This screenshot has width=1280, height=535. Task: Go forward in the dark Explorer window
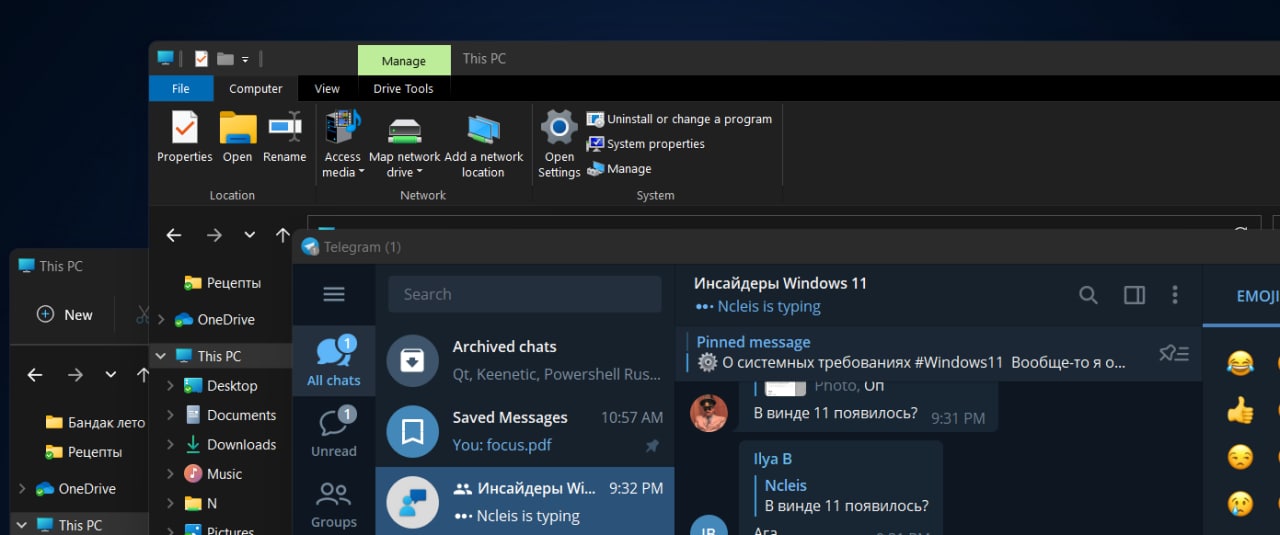tap(214, 235)
